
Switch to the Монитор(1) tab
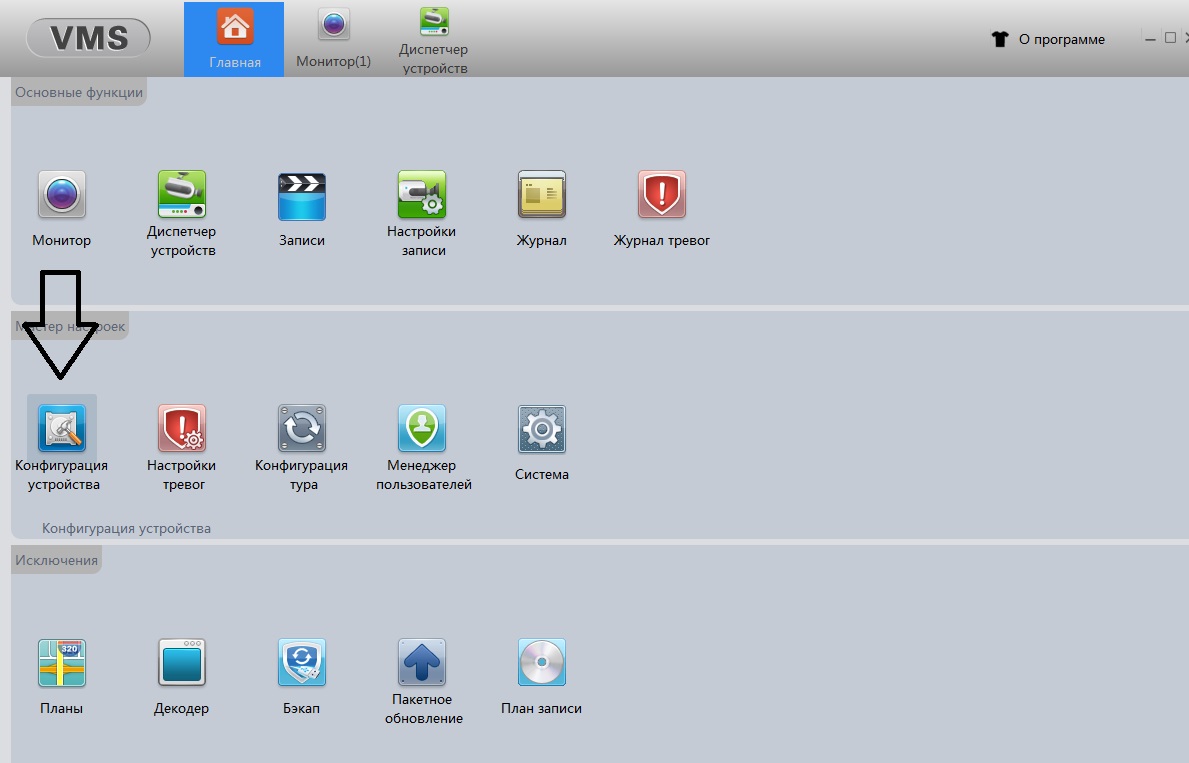click(x=333, y=39)
